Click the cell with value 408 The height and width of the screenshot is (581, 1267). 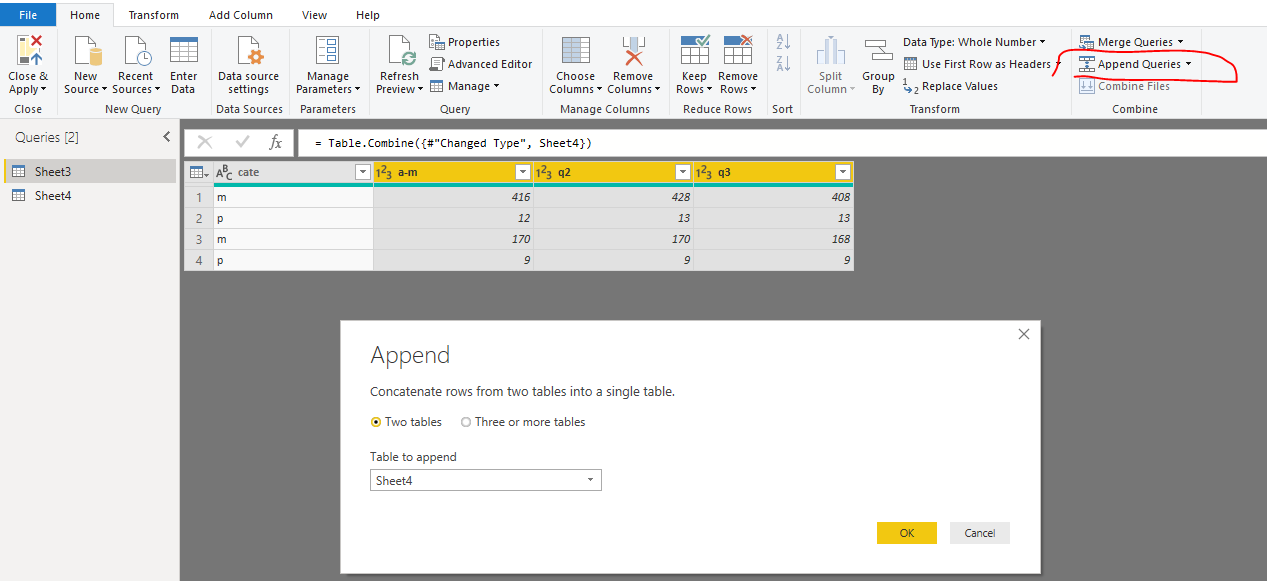[x=773, y=197]
